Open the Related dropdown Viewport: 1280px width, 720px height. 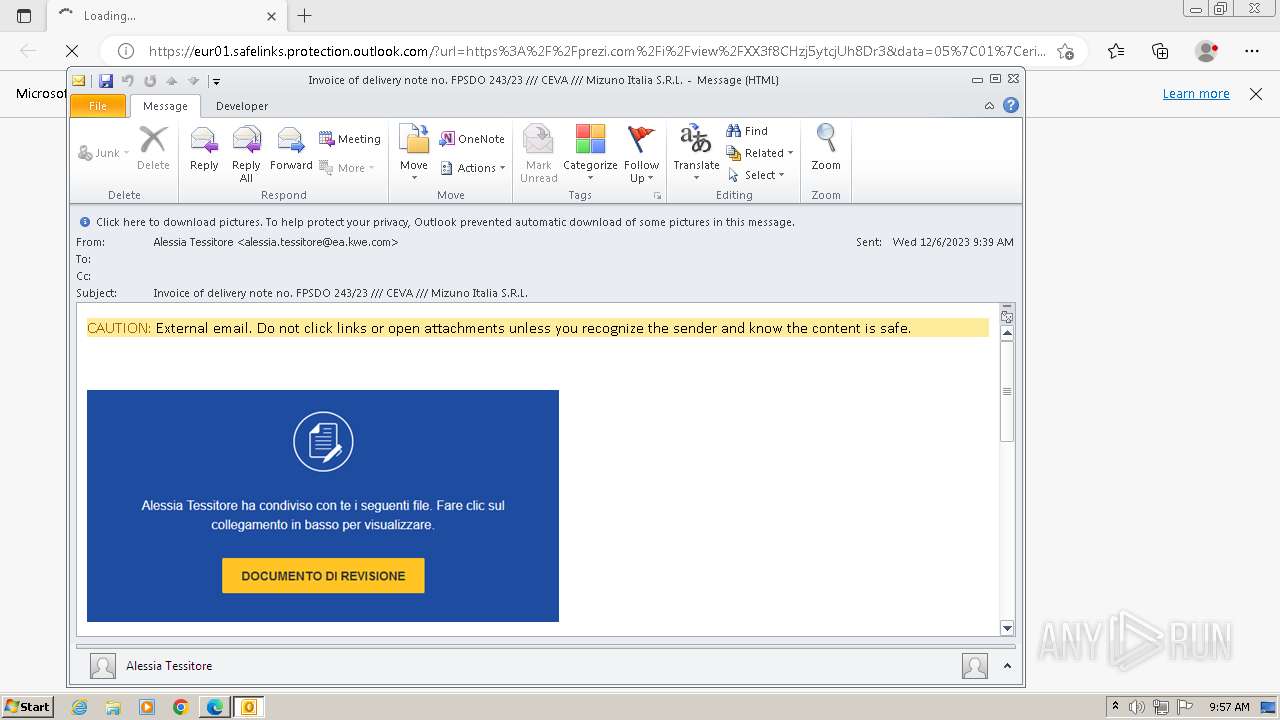(x=760, y=153)
